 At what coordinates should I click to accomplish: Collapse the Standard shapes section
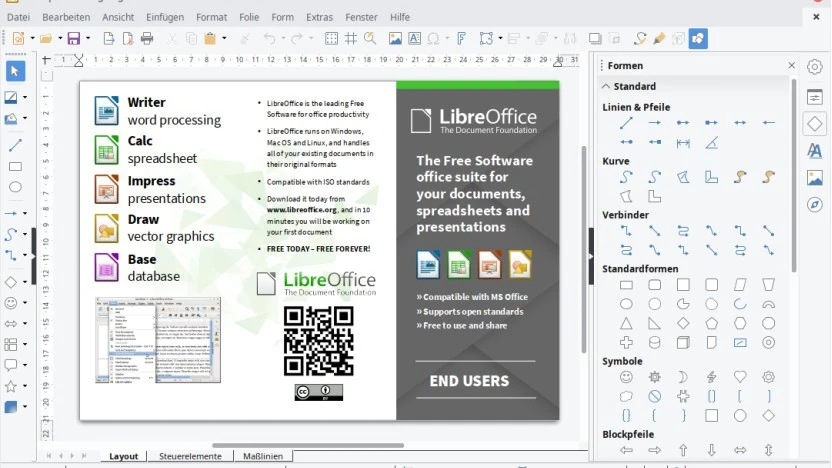click(x=606, y=87)
